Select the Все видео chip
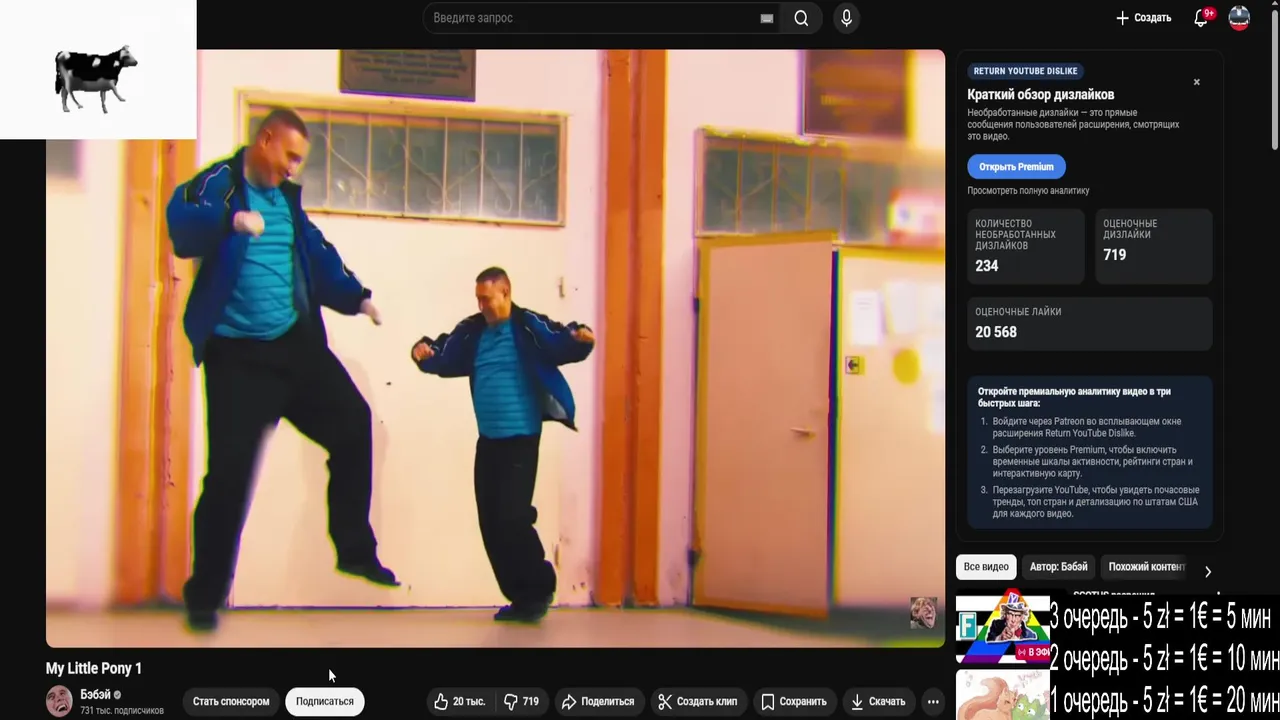The width and height of the screenshot is (1280, 720). point(986,567)
